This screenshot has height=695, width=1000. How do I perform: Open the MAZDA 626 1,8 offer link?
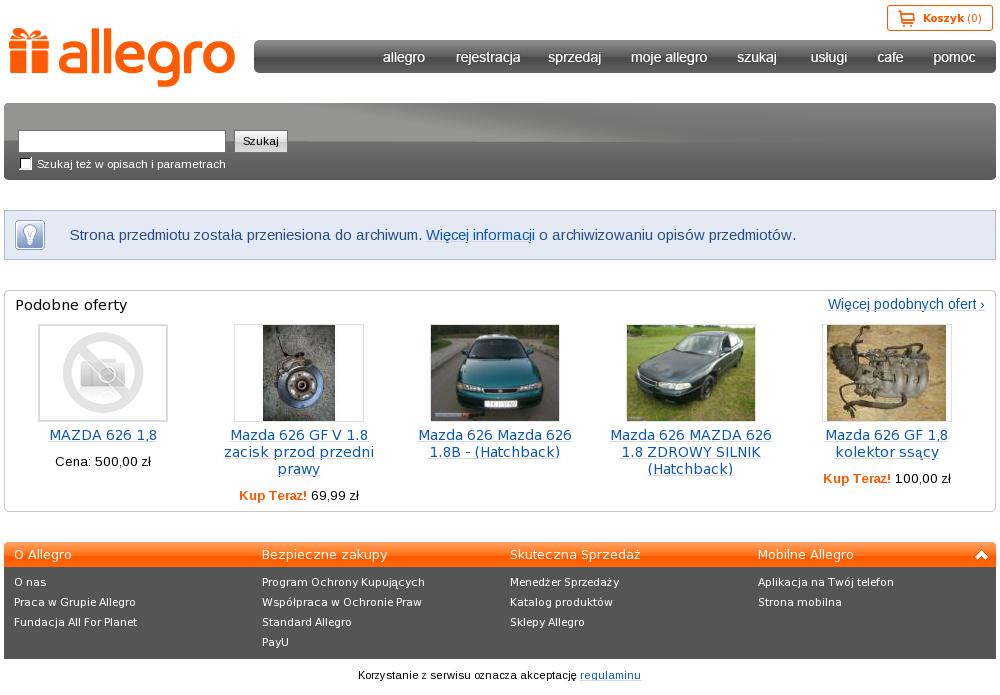103,435
